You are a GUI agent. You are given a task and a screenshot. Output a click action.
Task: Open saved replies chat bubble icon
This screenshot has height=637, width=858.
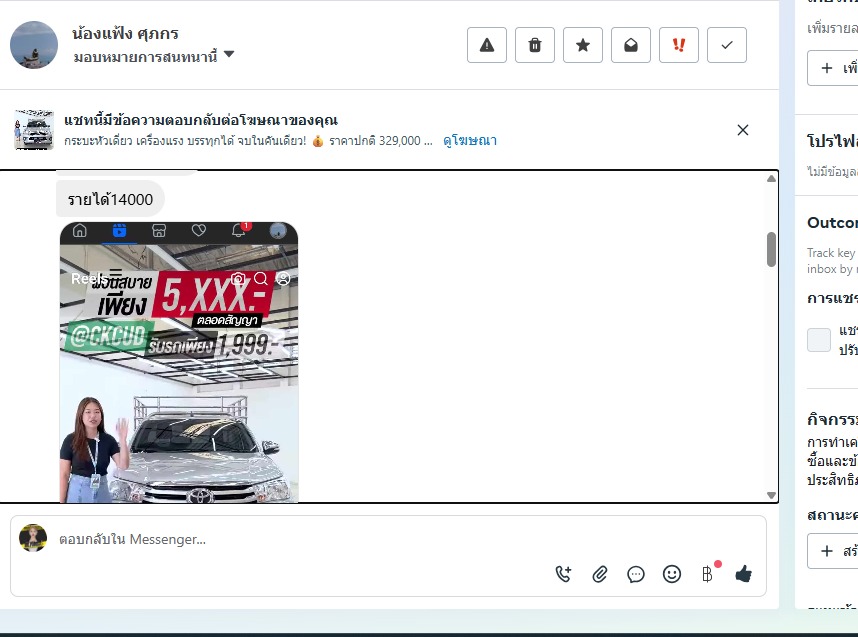coord(636,574)
